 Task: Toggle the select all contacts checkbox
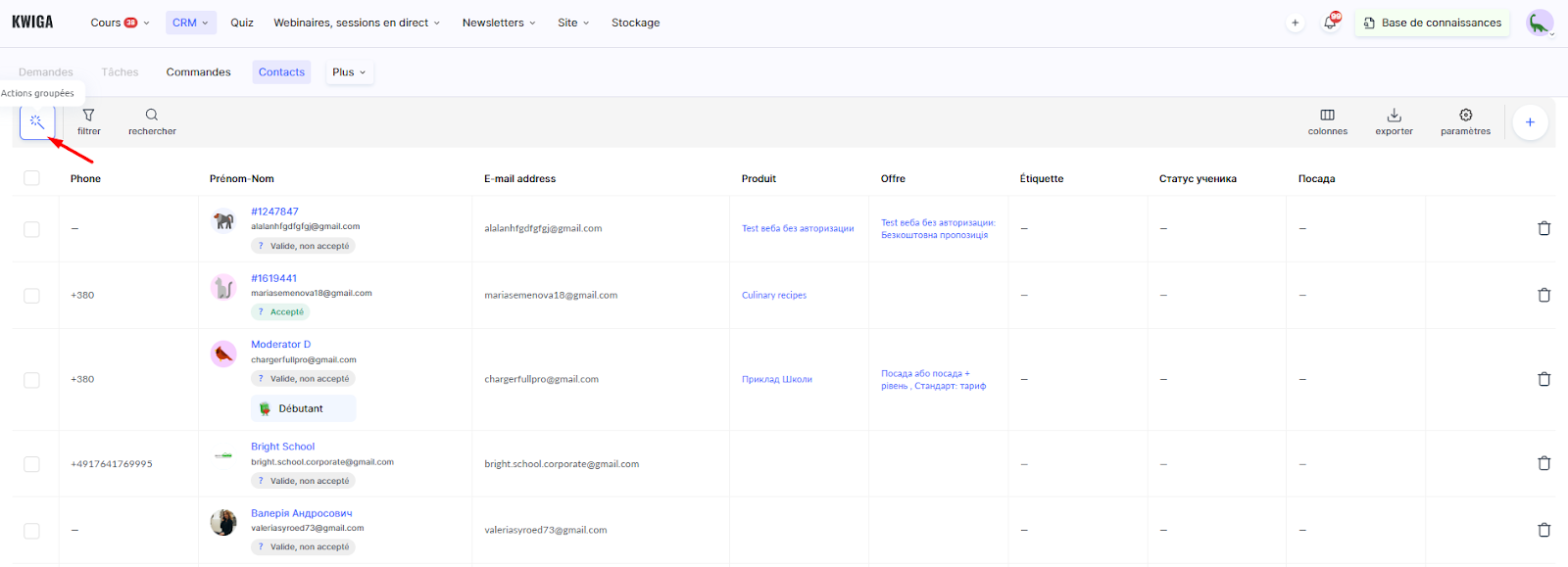point(32,178)
